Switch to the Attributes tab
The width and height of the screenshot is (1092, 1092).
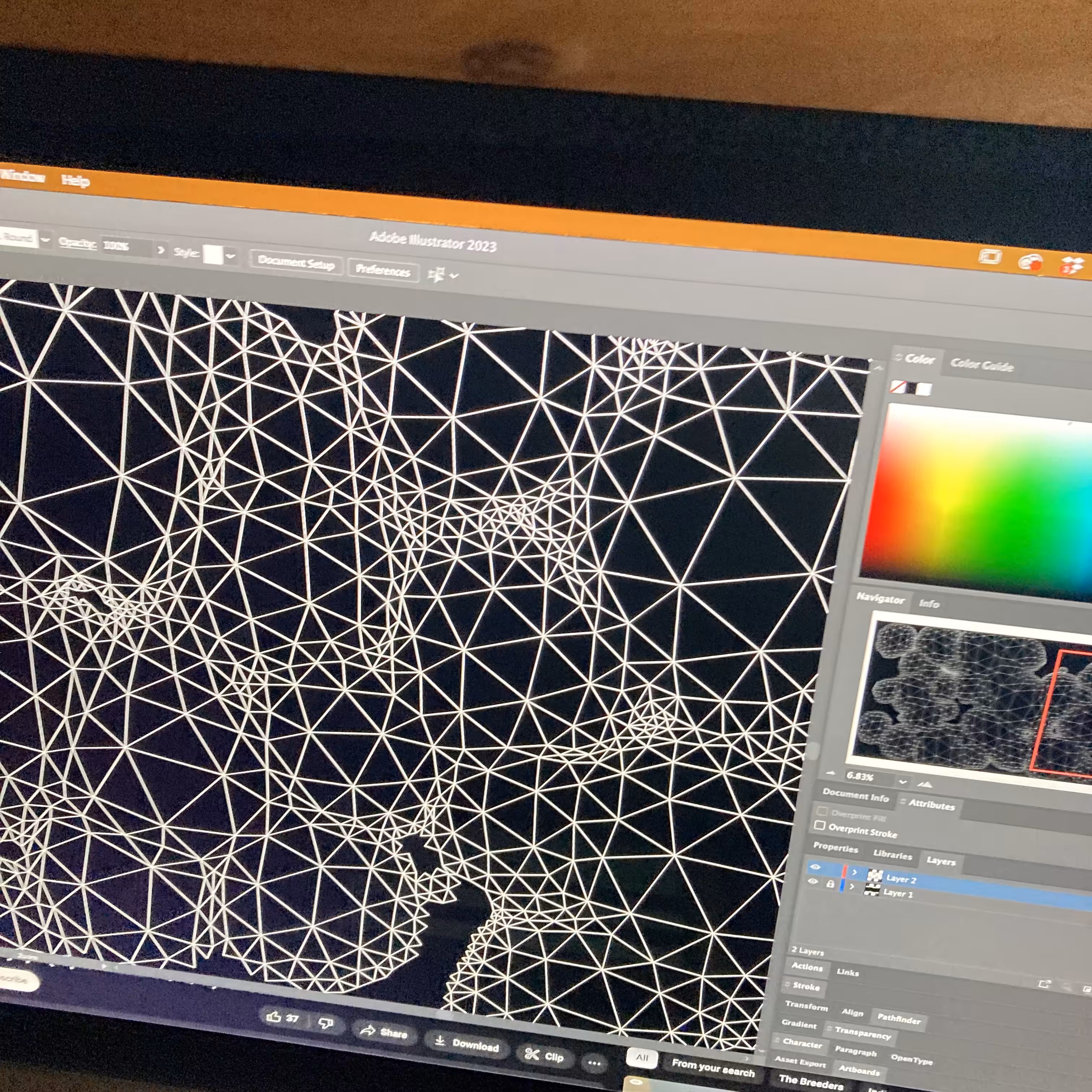pyautogui.click(x=931, y=805)
